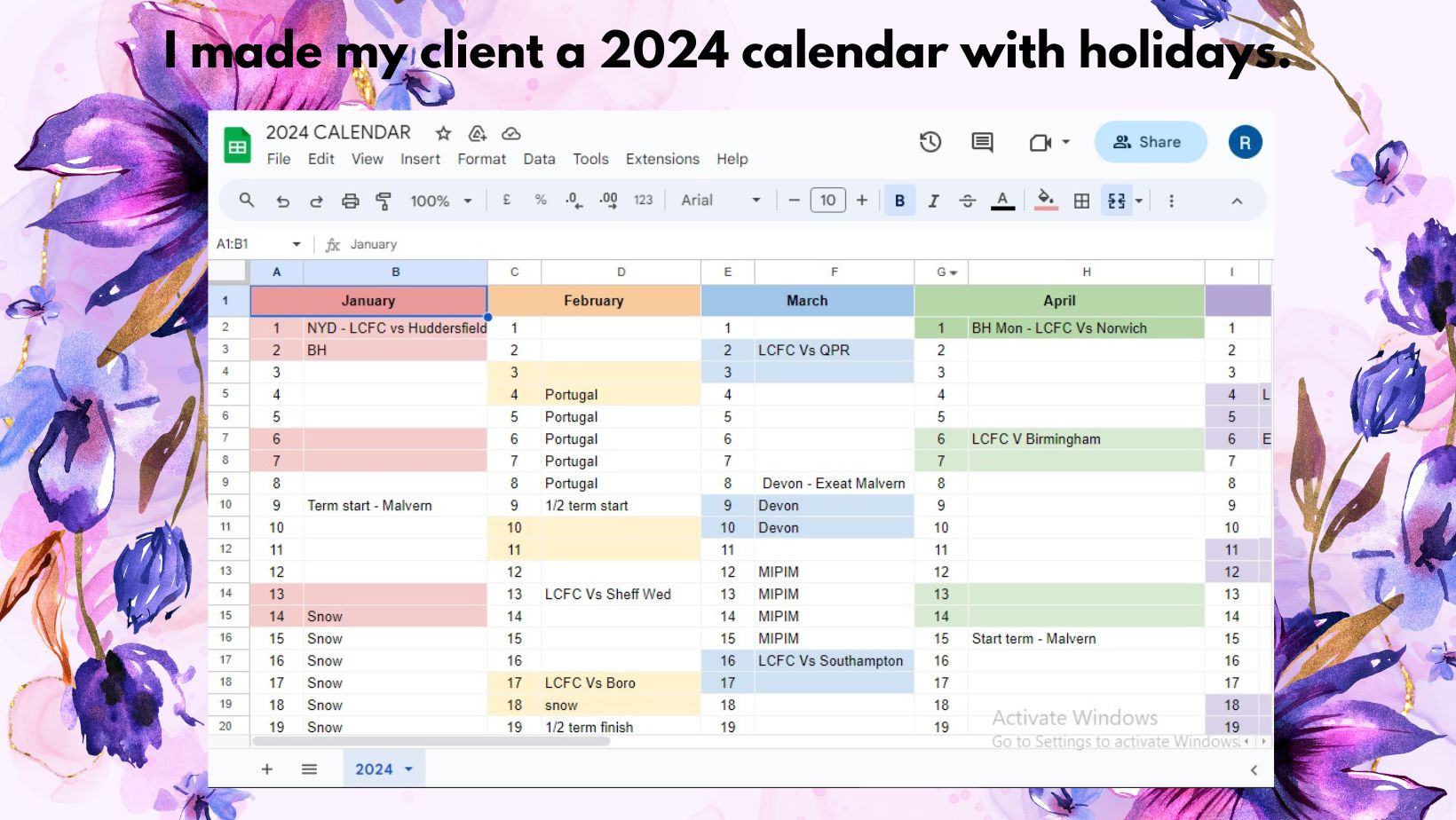Open column G dropdown arrow
This screenshot has height=820, width=1456.
pos(954,272)
